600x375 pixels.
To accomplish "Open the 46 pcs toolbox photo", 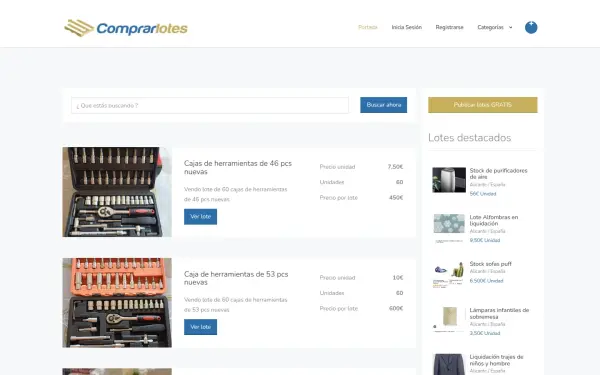I will pyautogui.click(x=117, y=192).
